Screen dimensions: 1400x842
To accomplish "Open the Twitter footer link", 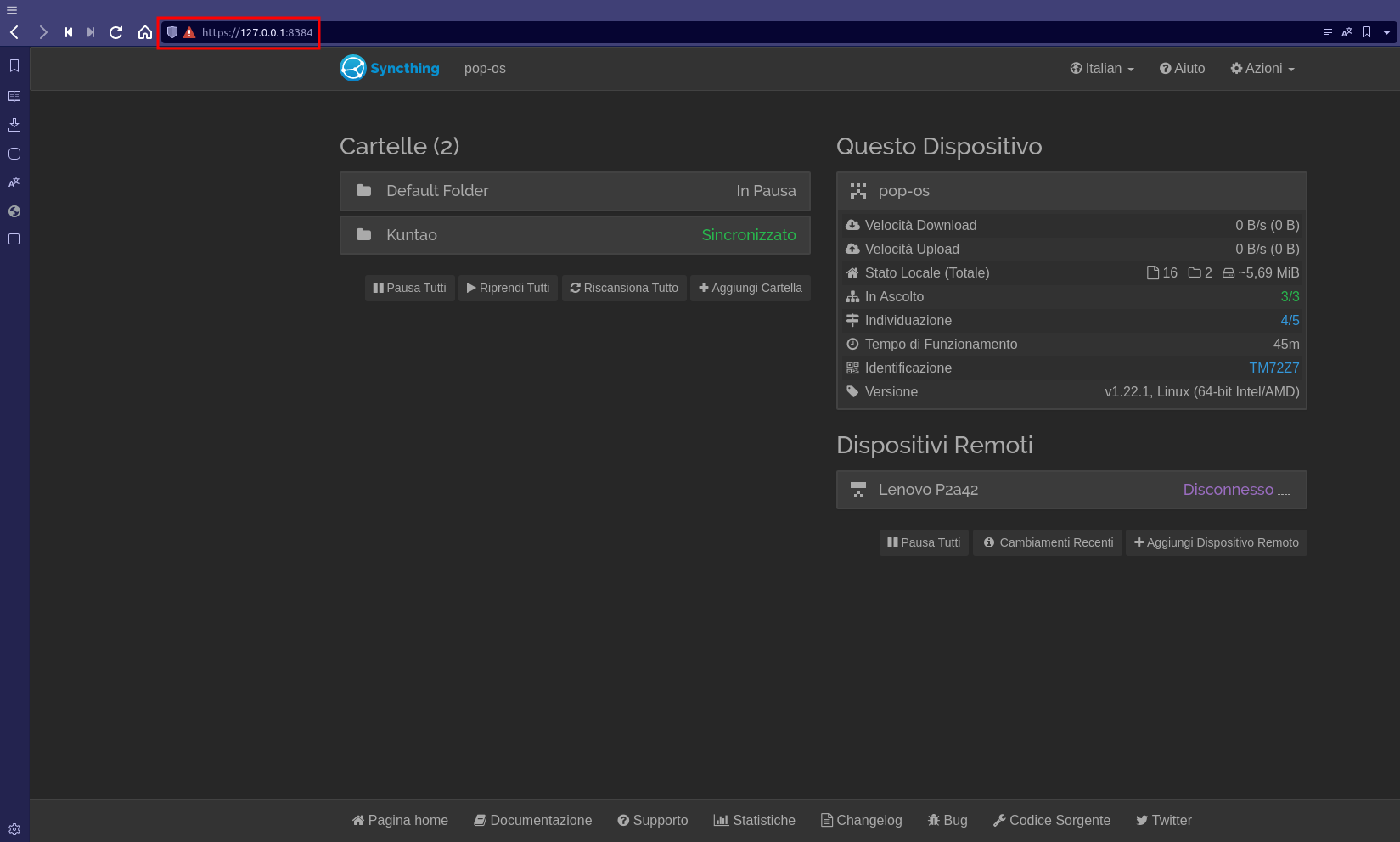I will pyautogui.click(x=1164, y=820).
